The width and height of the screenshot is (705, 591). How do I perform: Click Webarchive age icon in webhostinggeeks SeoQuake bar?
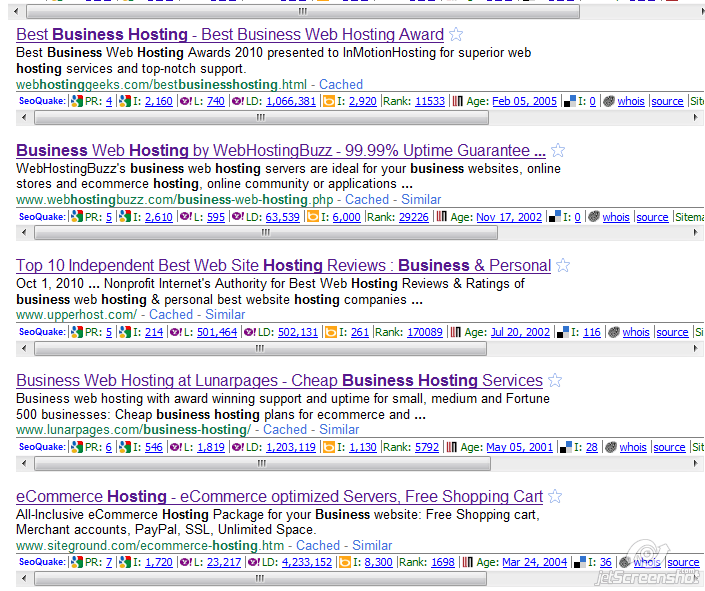[x=457, y=101]
